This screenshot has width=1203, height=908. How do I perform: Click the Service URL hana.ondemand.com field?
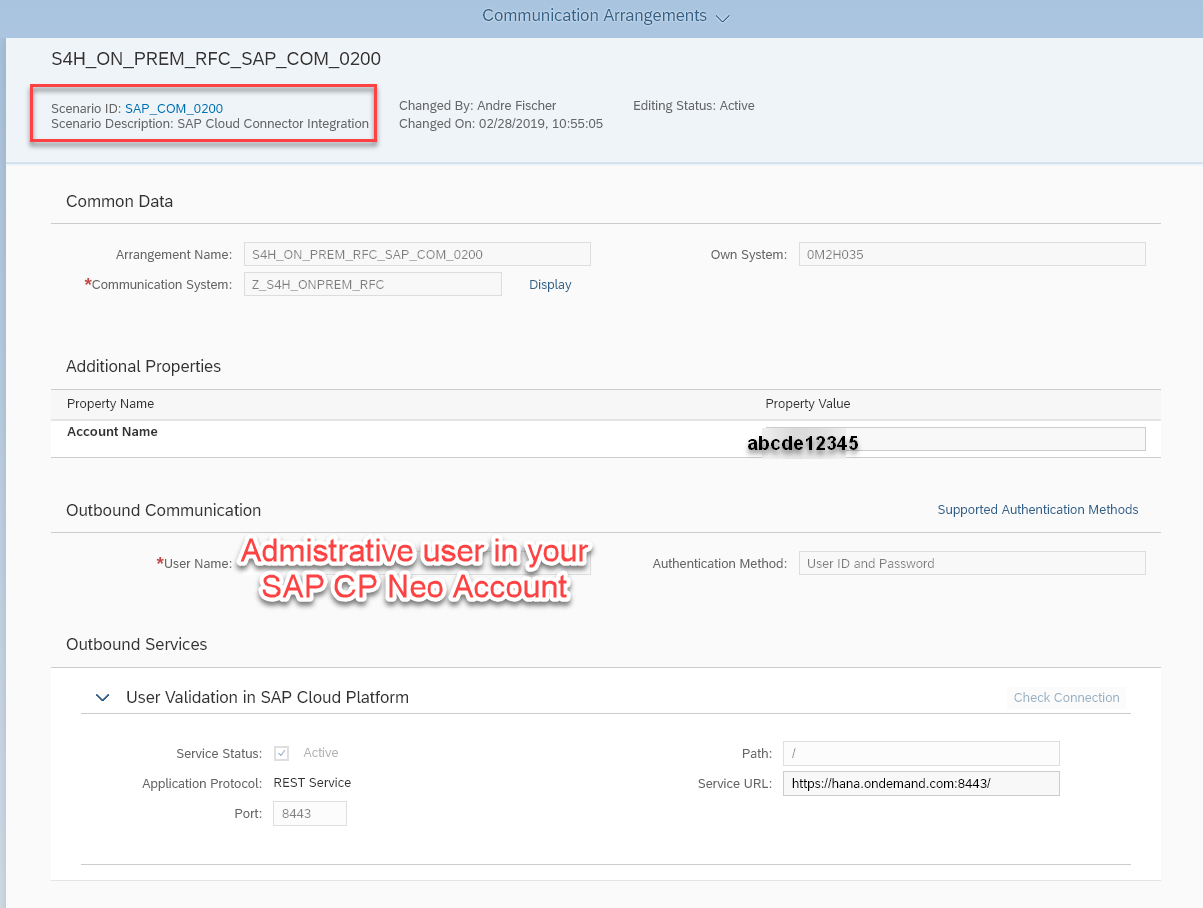pyautogui.click(x=920, y=783)
